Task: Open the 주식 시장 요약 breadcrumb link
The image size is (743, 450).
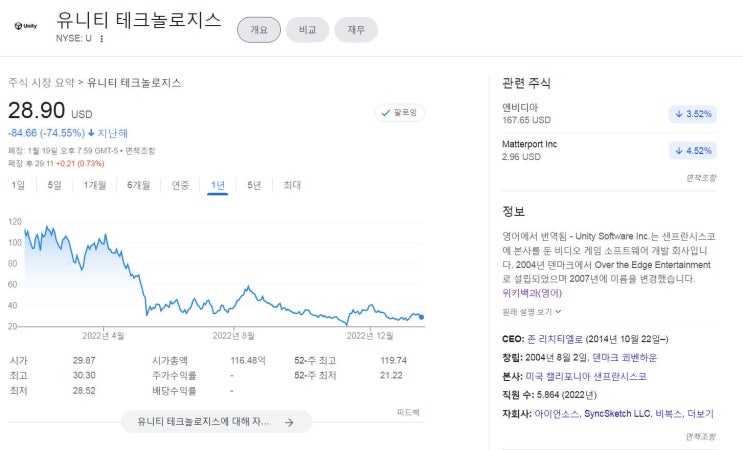Action: [x=41, y=83]
